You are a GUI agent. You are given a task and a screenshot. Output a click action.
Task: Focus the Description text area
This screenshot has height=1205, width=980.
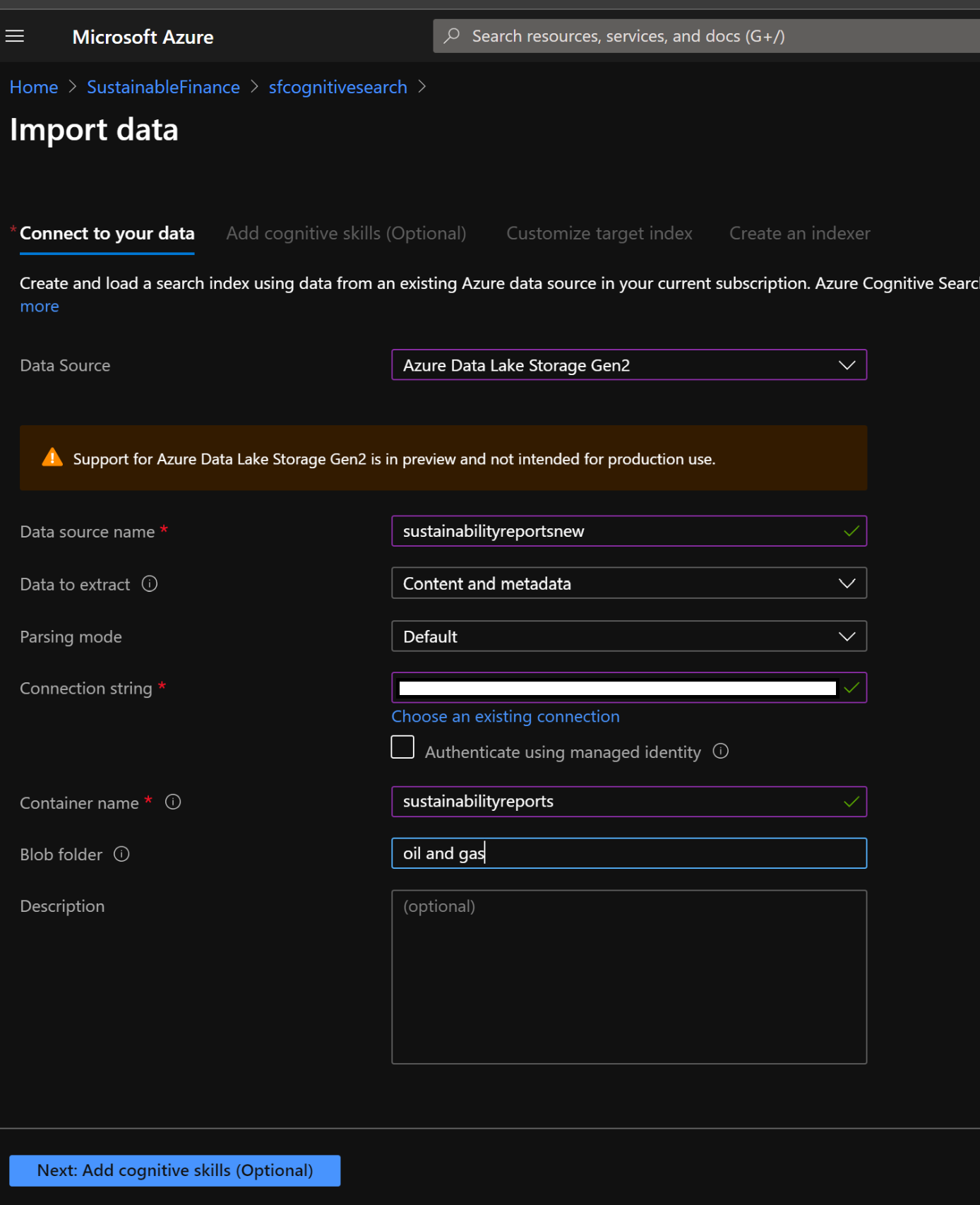[628, 977]
